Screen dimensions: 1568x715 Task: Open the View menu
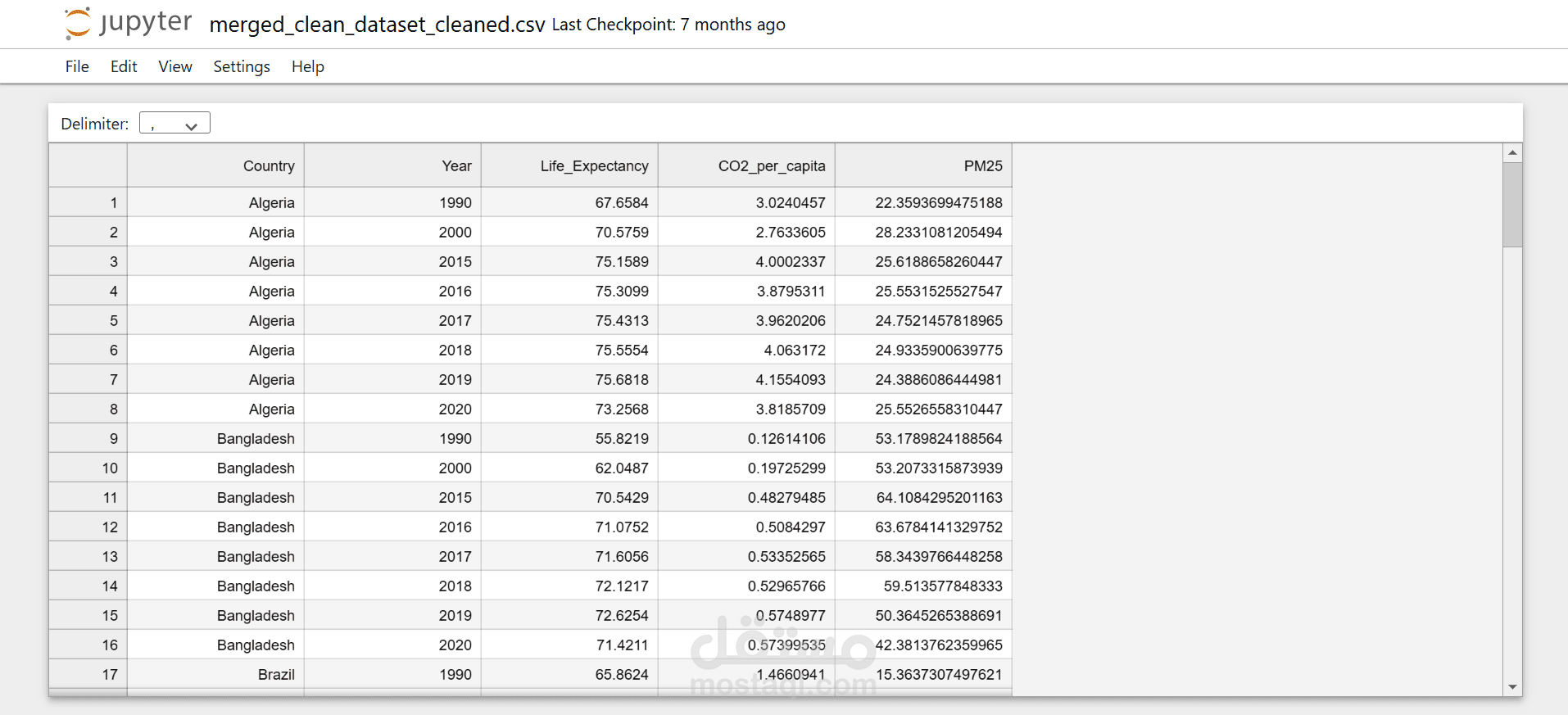click(175, 66)
